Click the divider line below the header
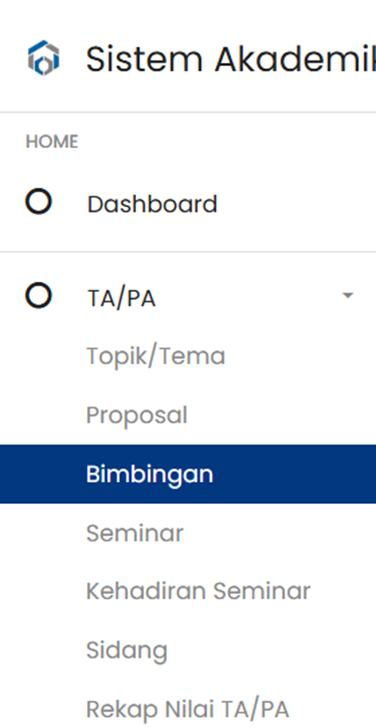 [188, 112]
